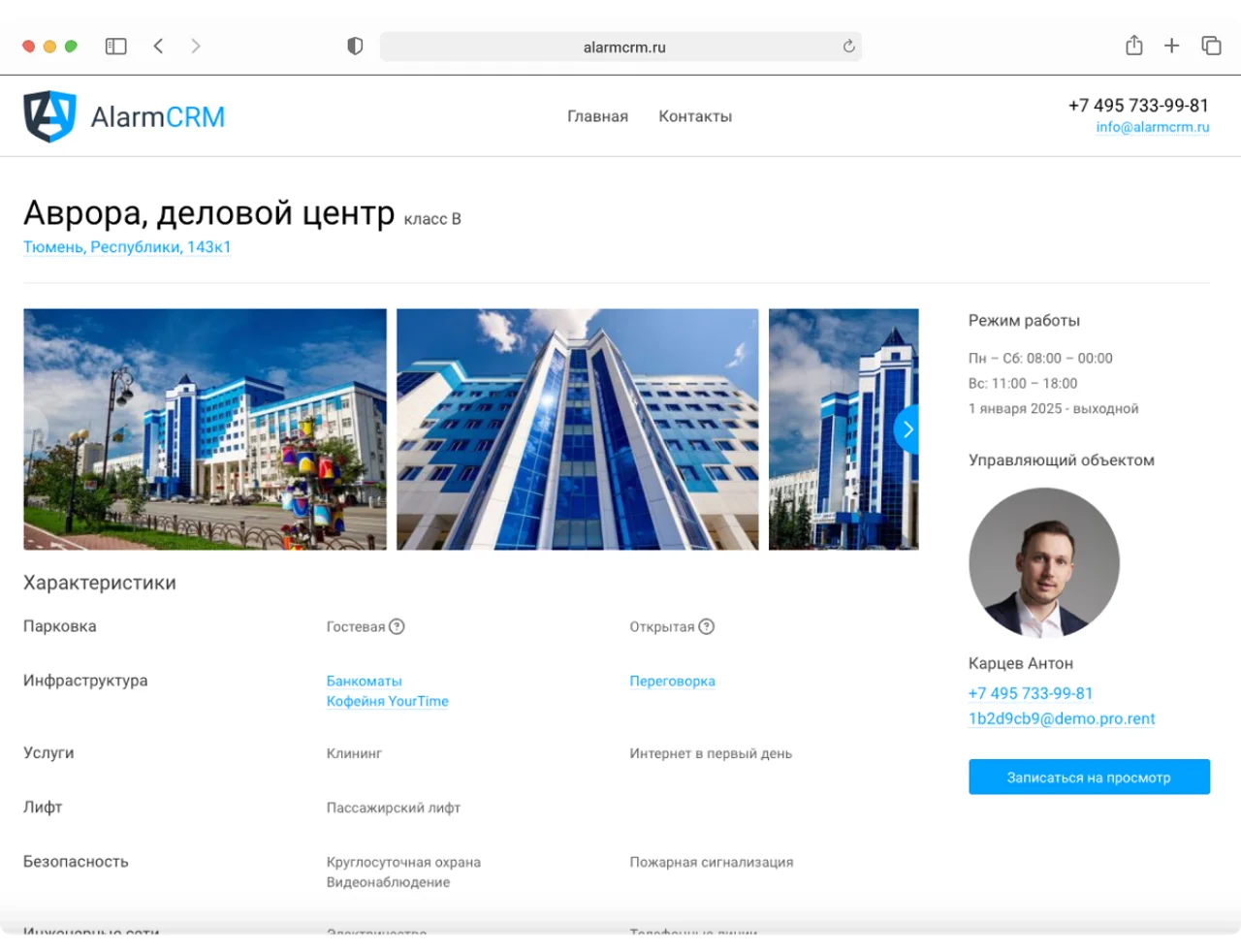Click the Услуги row label
The height and width of the screenshot is (952, 1241).
pyautogui.click(x=48, y=752)
